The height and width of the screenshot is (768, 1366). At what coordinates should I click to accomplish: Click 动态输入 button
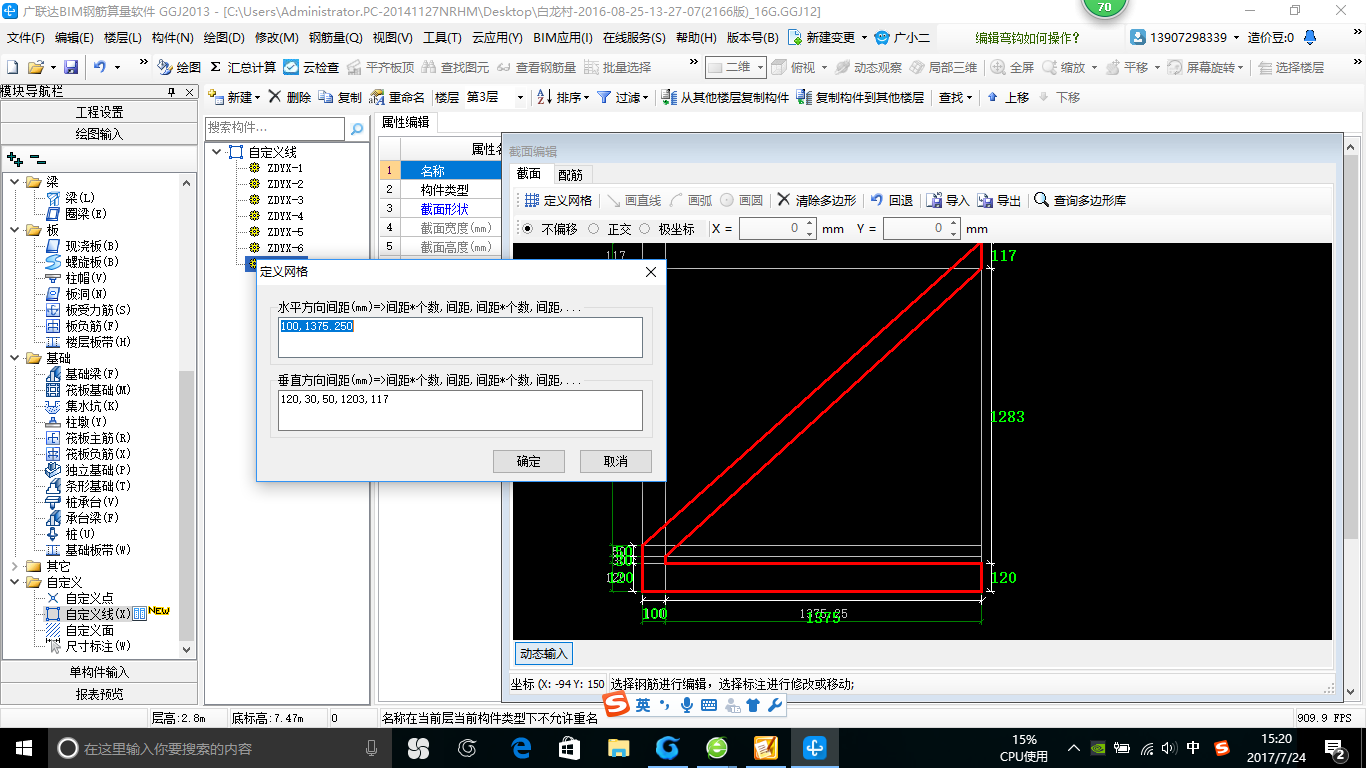tap(544, 654)
